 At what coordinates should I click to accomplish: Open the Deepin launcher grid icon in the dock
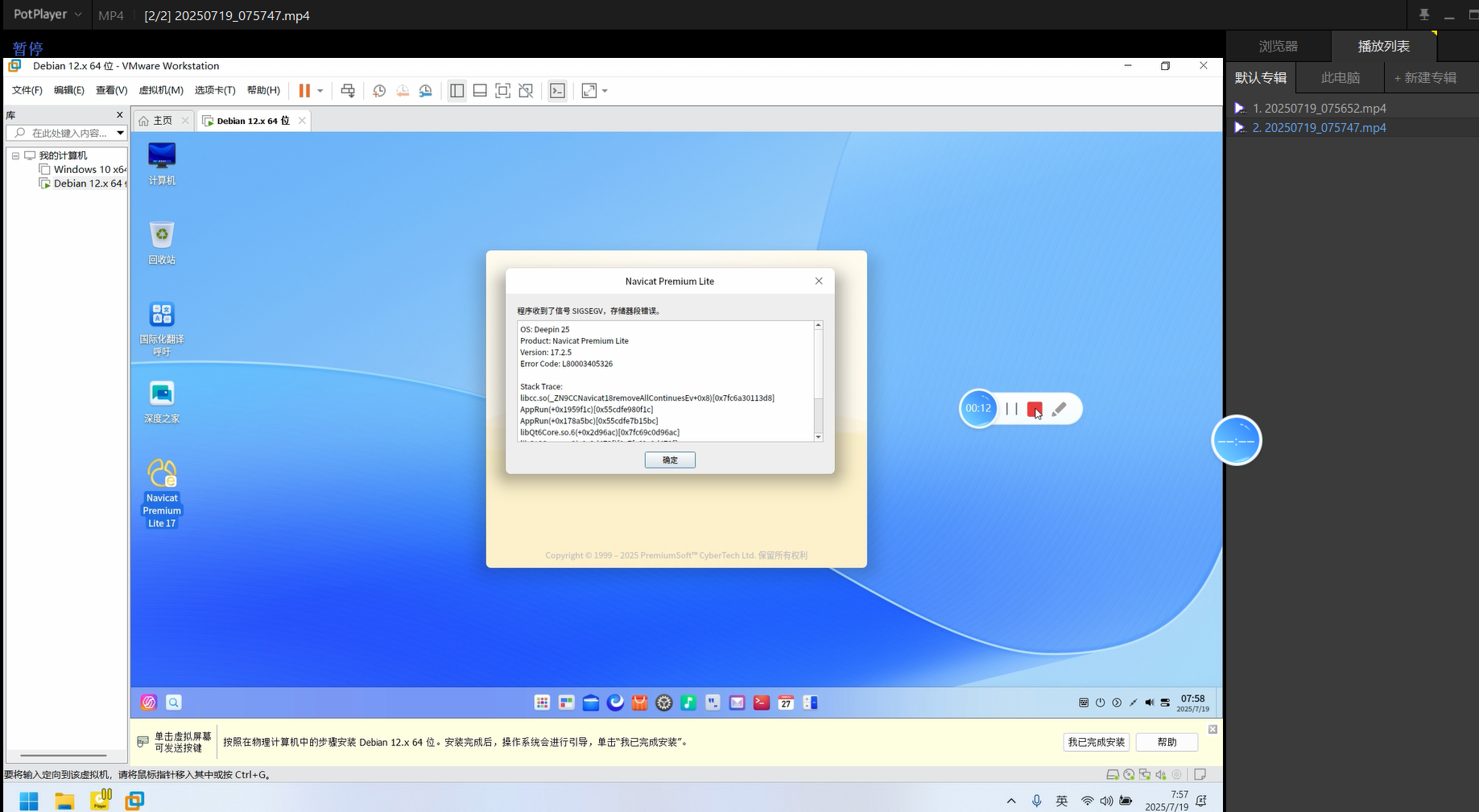pyautogui.click(x=542, y=703)
